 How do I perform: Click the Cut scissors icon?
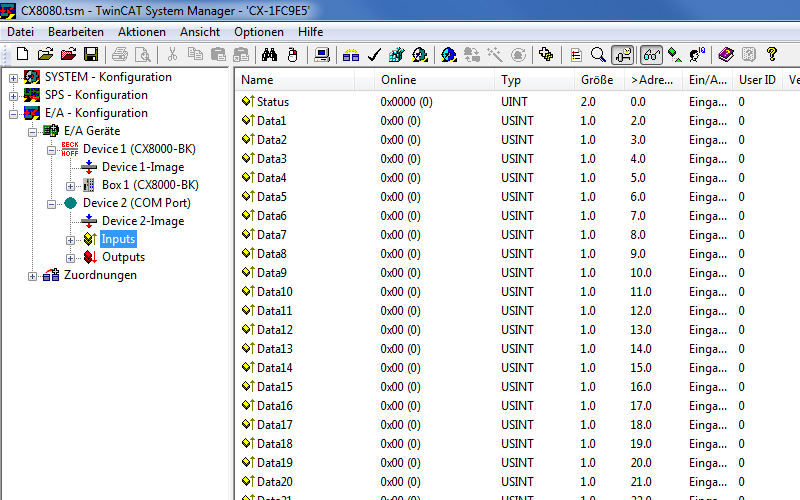tap(172, 54)
